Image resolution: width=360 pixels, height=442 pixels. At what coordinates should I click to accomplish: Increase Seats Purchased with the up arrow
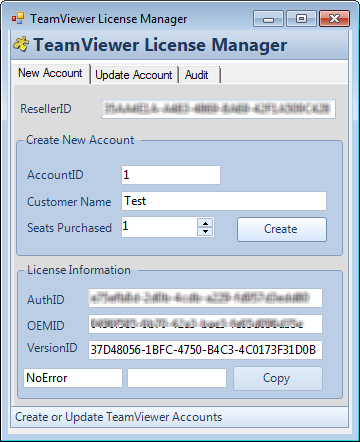click(205, 223)
